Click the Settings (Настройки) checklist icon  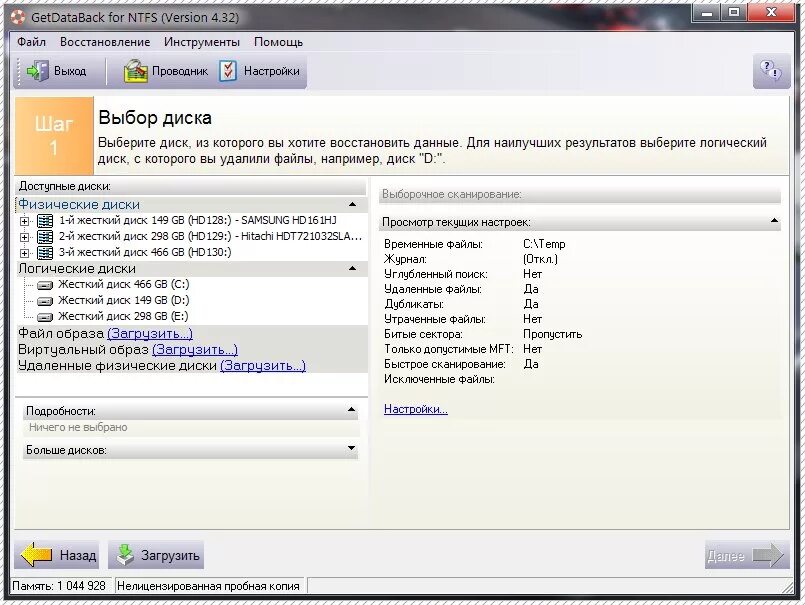tap(227, 71)
